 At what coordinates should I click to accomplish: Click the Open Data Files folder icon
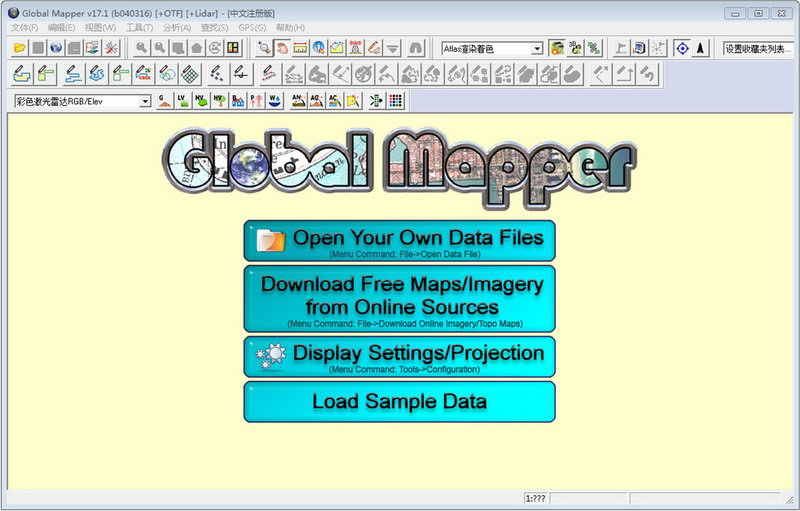coord(19,48)
